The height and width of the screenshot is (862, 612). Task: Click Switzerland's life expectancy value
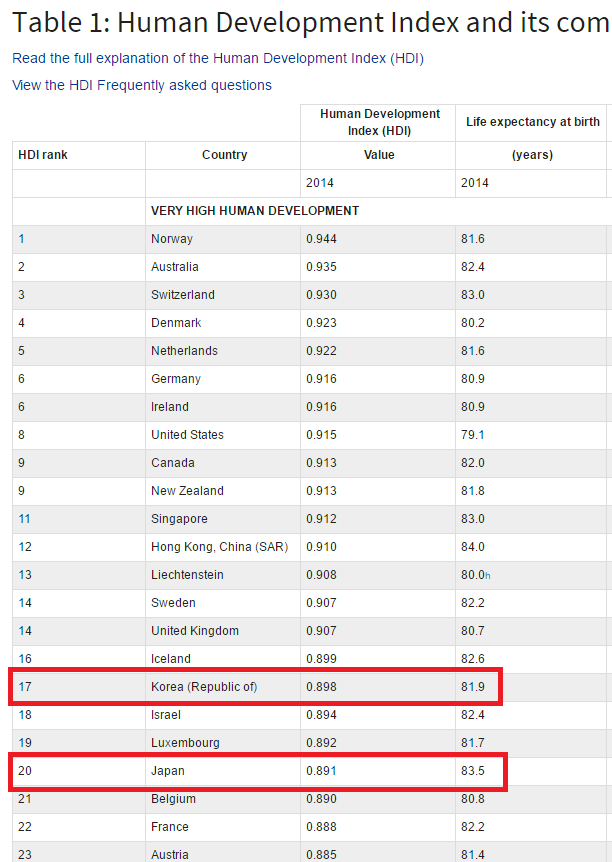[472, 295]
